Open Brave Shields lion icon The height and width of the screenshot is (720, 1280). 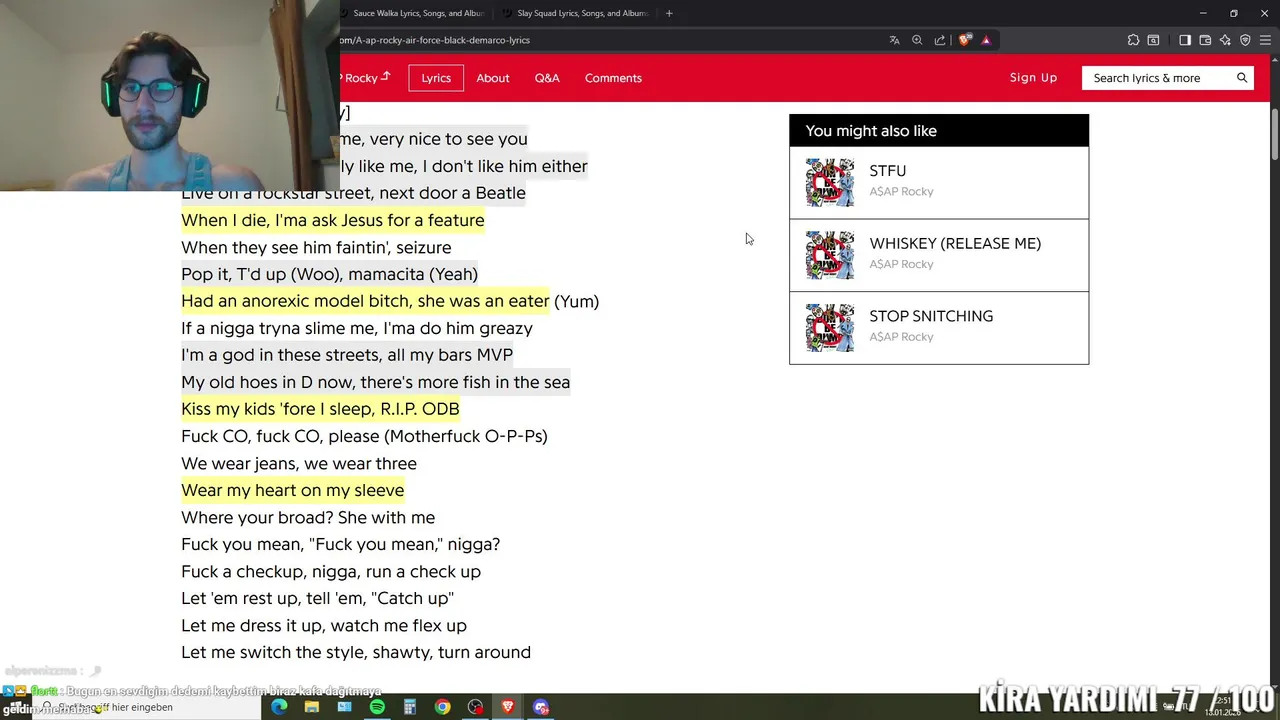[964, 40]
